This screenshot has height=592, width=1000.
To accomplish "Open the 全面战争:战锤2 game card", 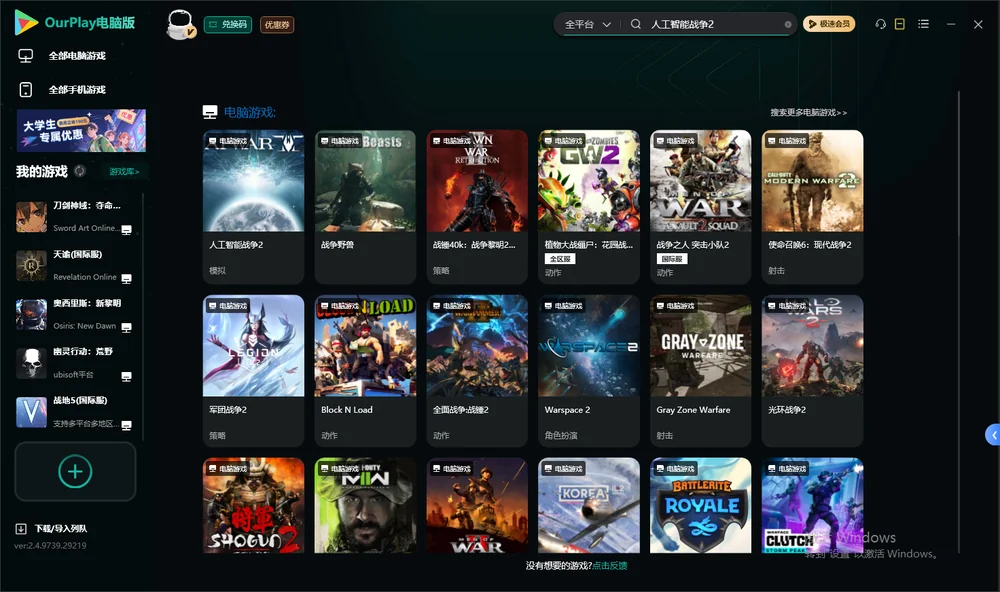I will pos(477,371).
